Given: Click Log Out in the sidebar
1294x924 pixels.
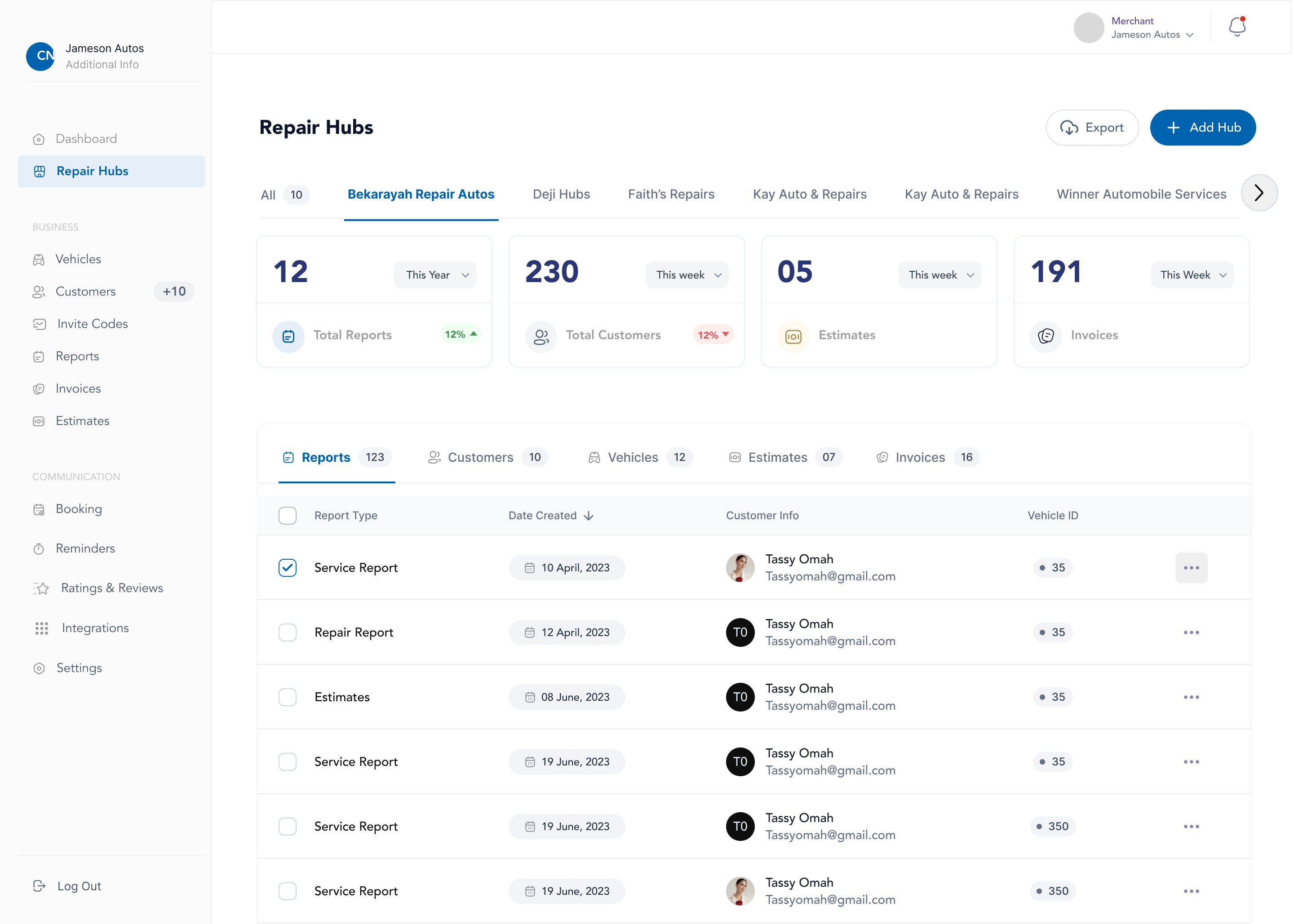Looking at the screenshot, I should (67, 886).
